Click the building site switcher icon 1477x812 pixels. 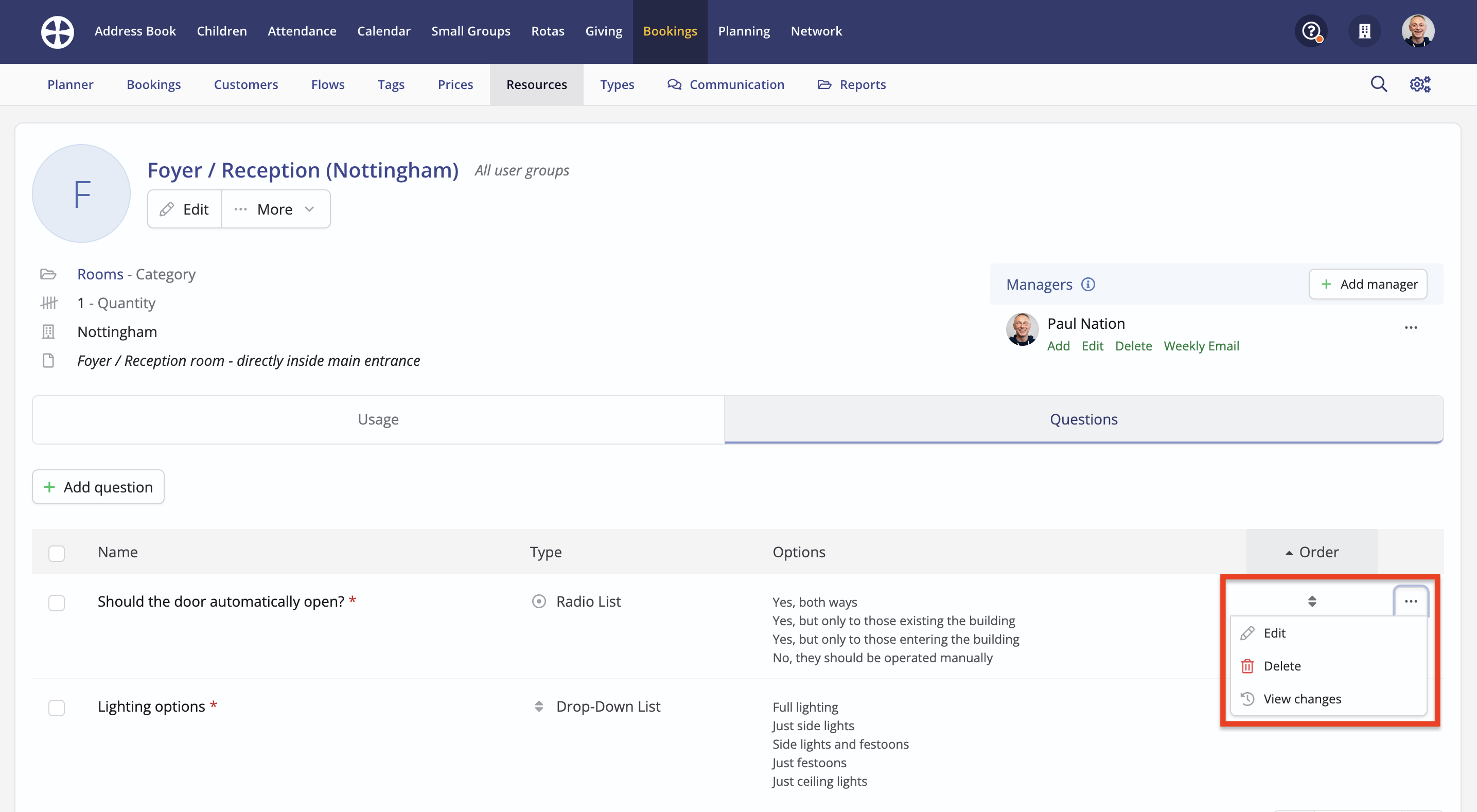coord(1364,31)
